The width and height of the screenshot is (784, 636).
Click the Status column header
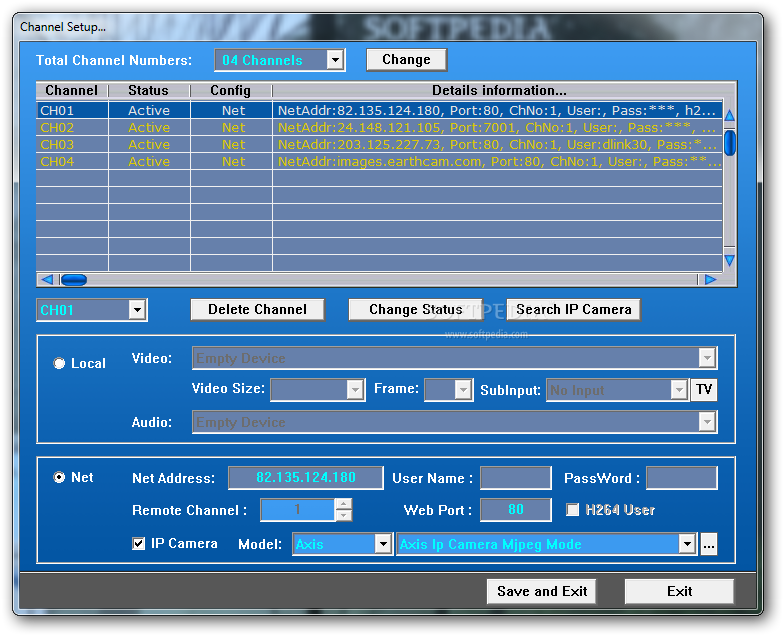pos(148,90)
